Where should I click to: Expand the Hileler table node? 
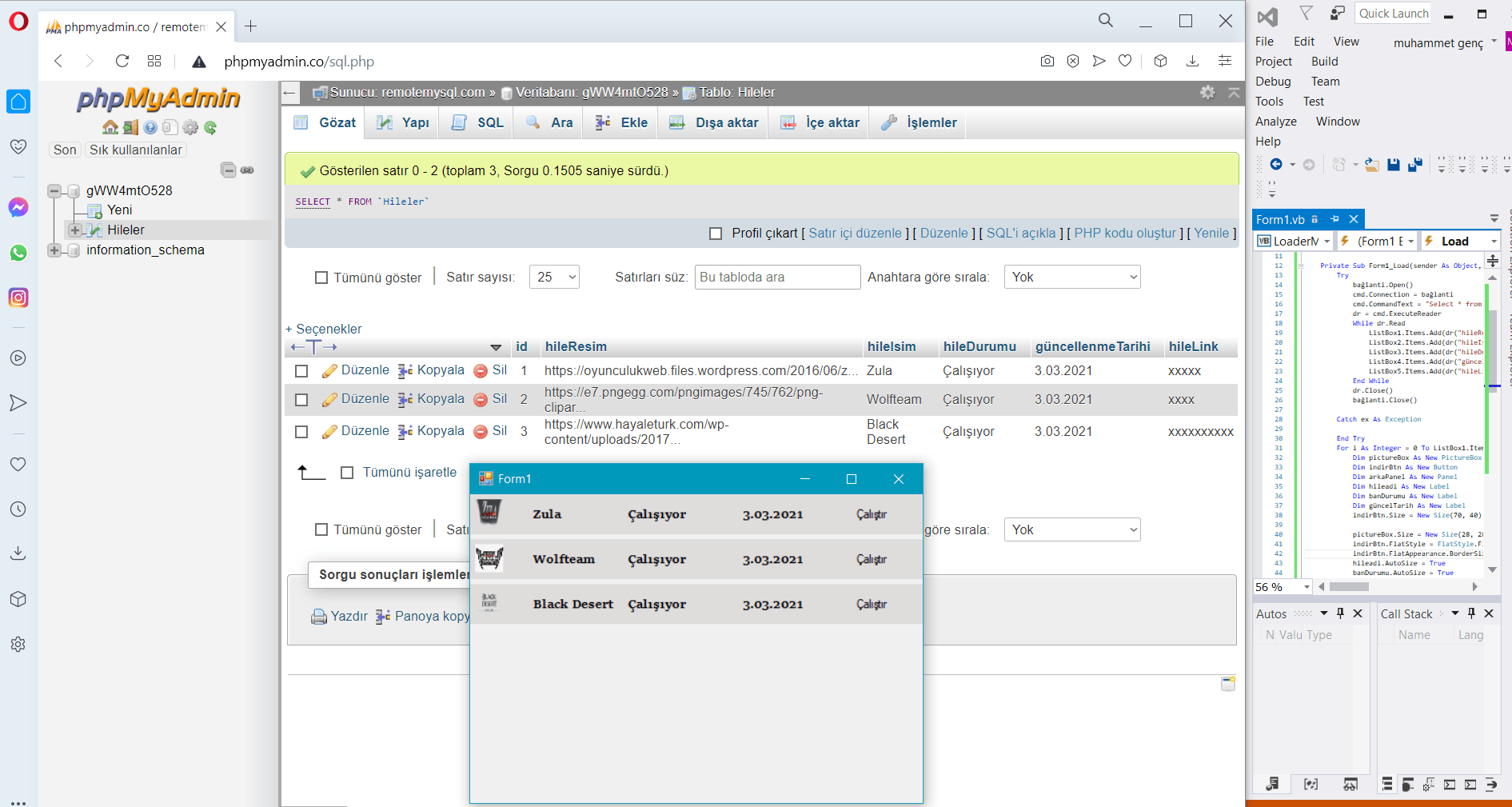point(74,230)
